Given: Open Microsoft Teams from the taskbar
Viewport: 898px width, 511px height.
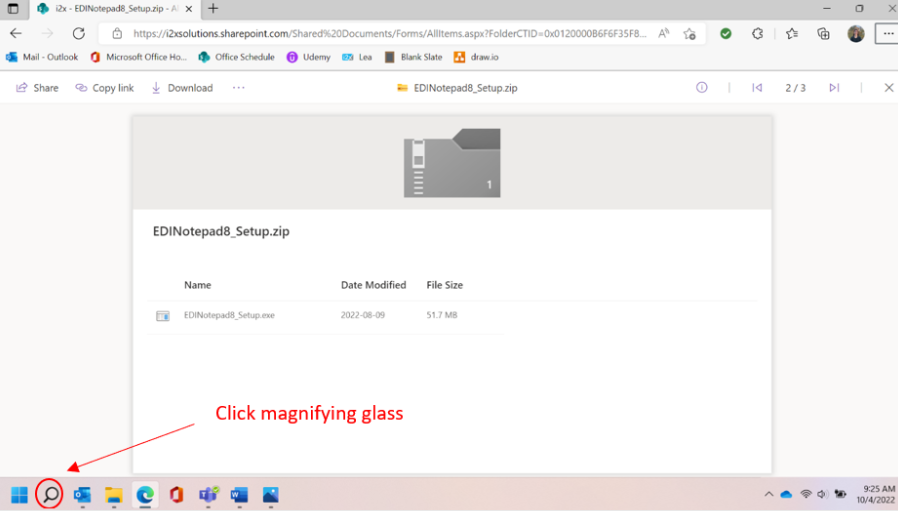Looking at the screenshot, I should (x=208, y=494).
